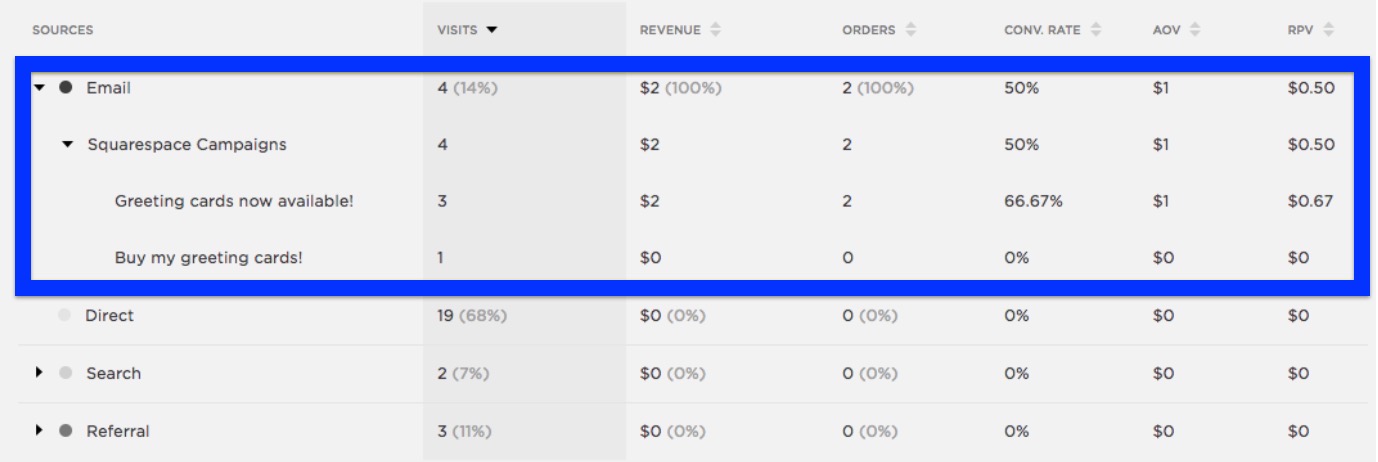Expand the Referral source row
The height and width of the screenshot is (462, 1378).
click(x=40, y=431)
